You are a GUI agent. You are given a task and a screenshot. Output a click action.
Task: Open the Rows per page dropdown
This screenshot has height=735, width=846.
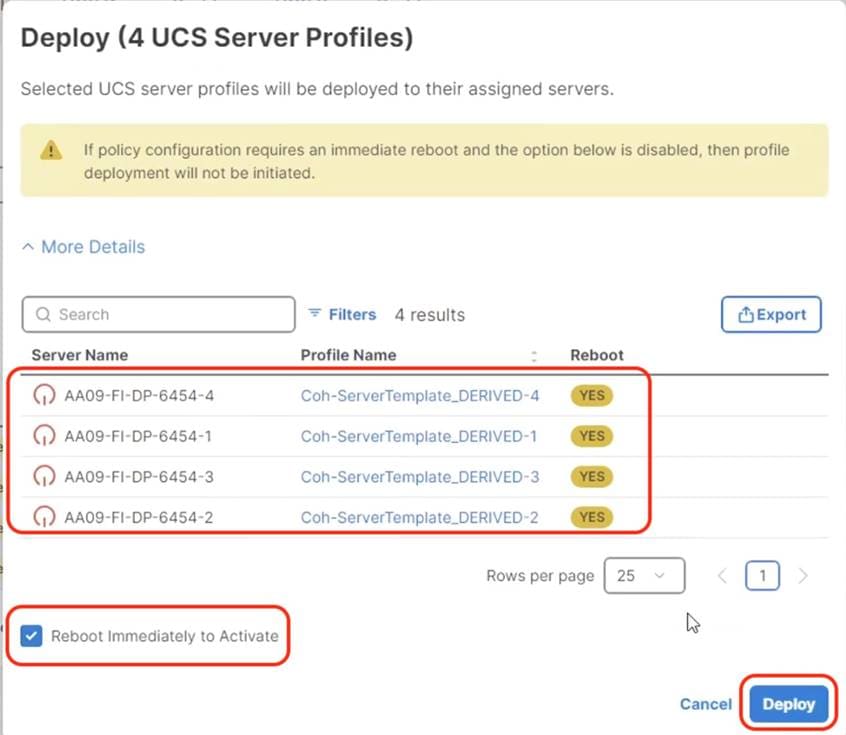[644, 575]
